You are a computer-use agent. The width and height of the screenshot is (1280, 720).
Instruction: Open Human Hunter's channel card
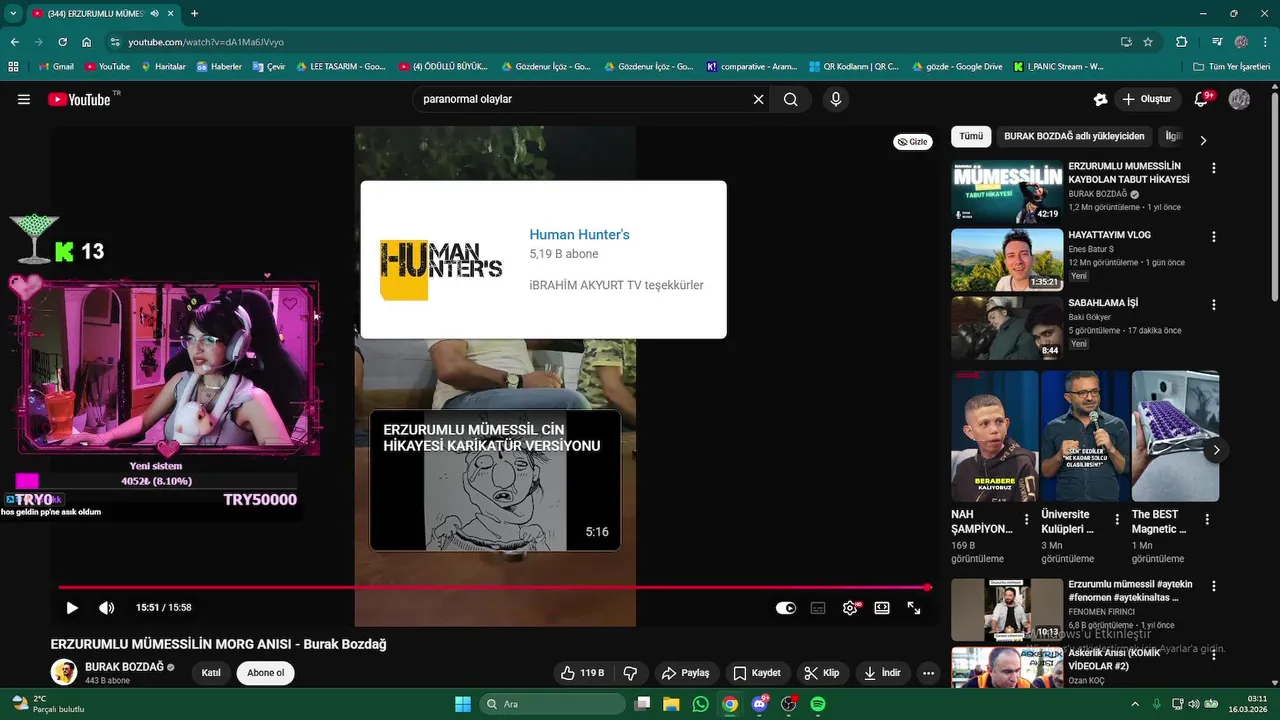click(543, 259)
